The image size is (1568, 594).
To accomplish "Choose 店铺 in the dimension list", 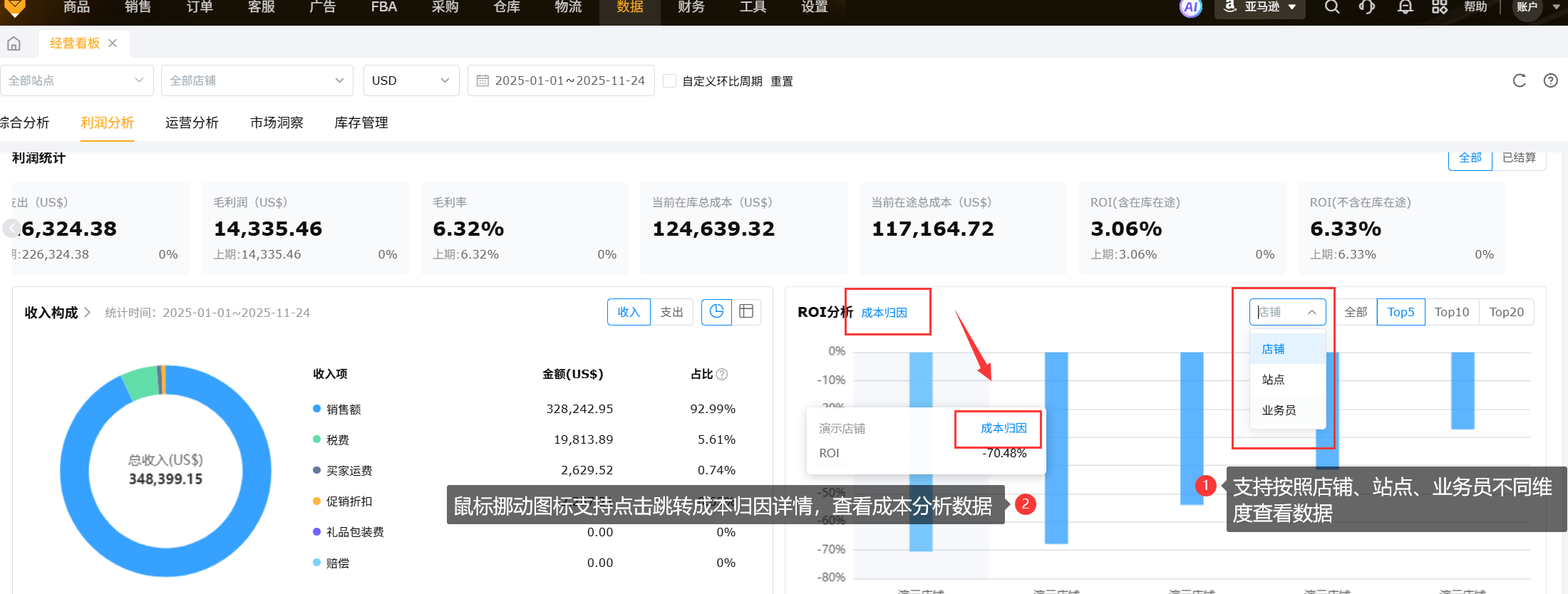I will pos(1287,349).
